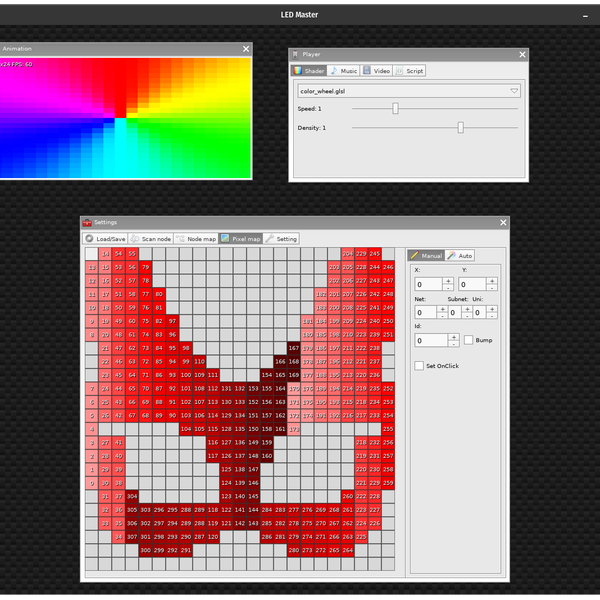The height and width of the screenshot is (600, 600).
Task: Open the Load/Save settings tab
Action: click(105, 239)
